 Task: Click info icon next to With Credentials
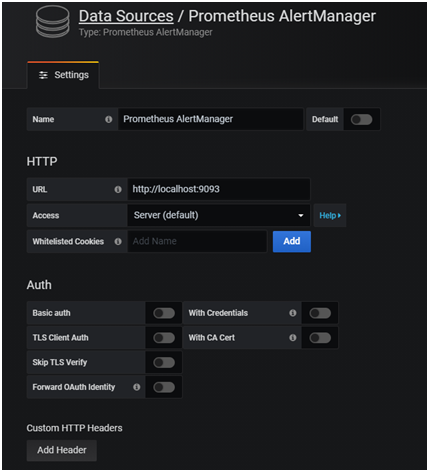point(293,313)
